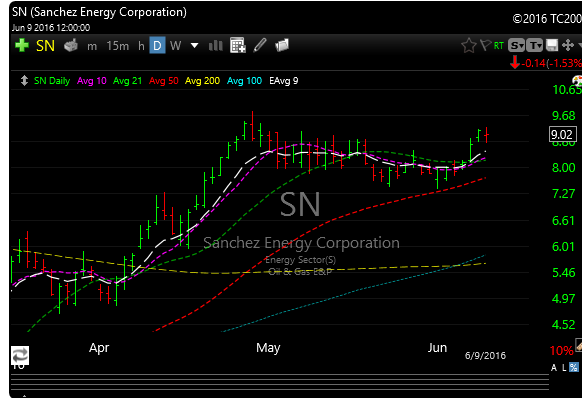
Task: Toggle the star favorite icon
Action: 469,45
